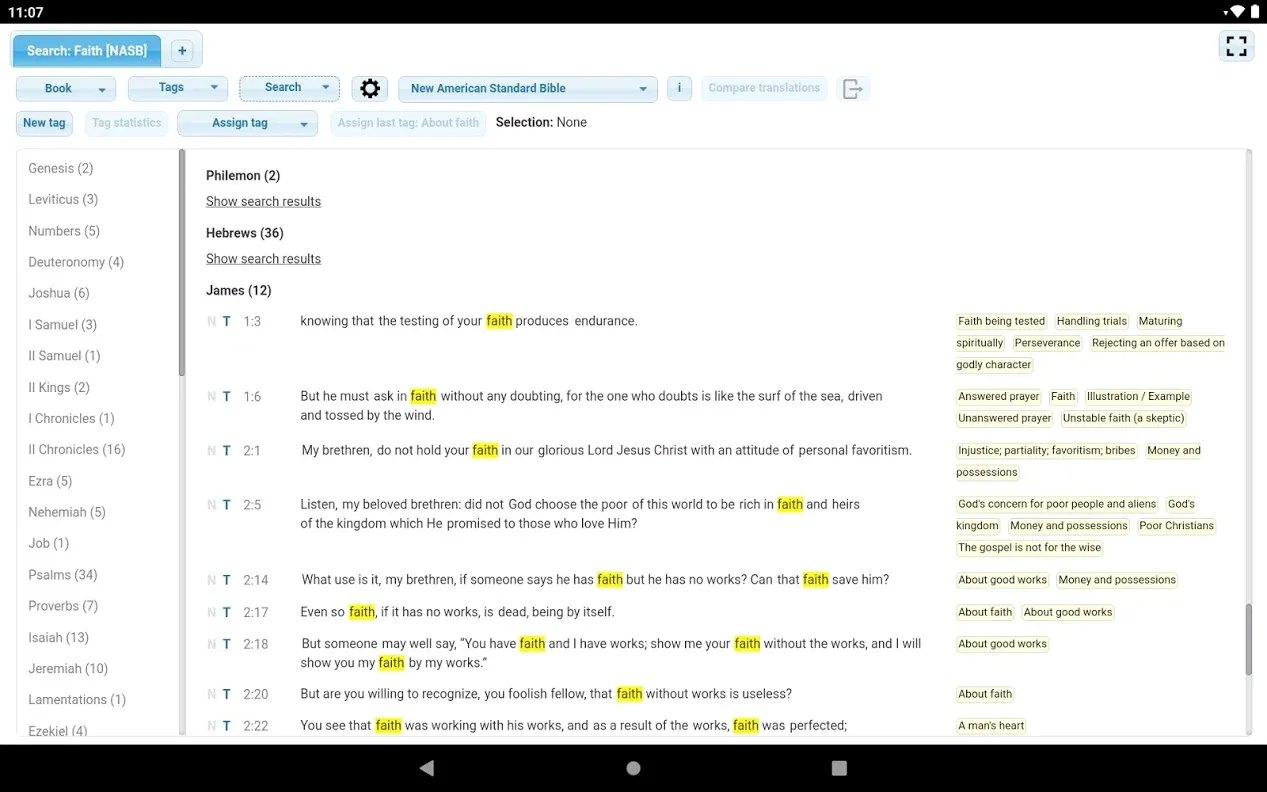Click the book list scrollbar thumb
This screenshot has height=792, width=1267.
(182, 262)
